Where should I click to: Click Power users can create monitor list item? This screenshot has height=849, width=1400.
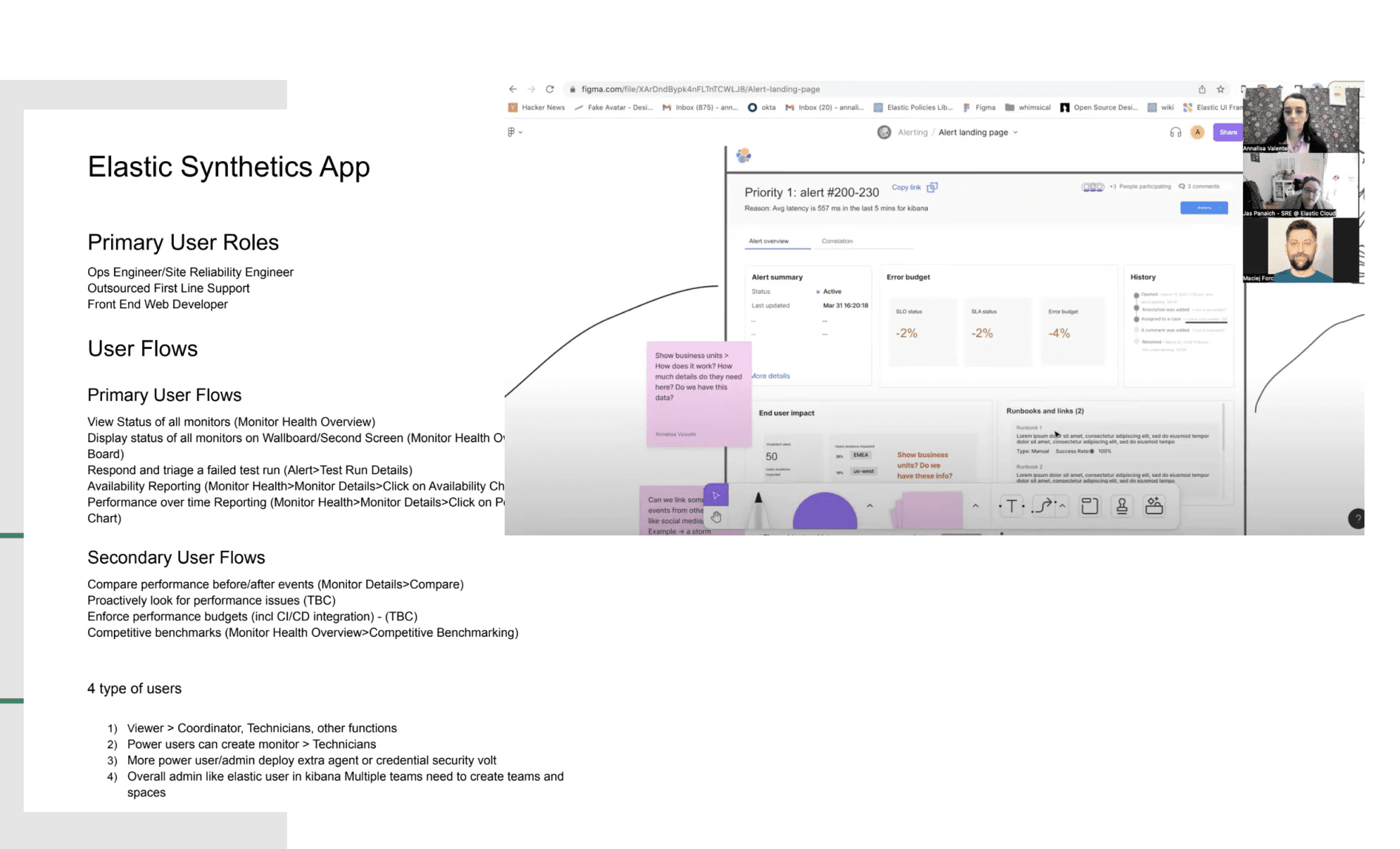(252, 744)
